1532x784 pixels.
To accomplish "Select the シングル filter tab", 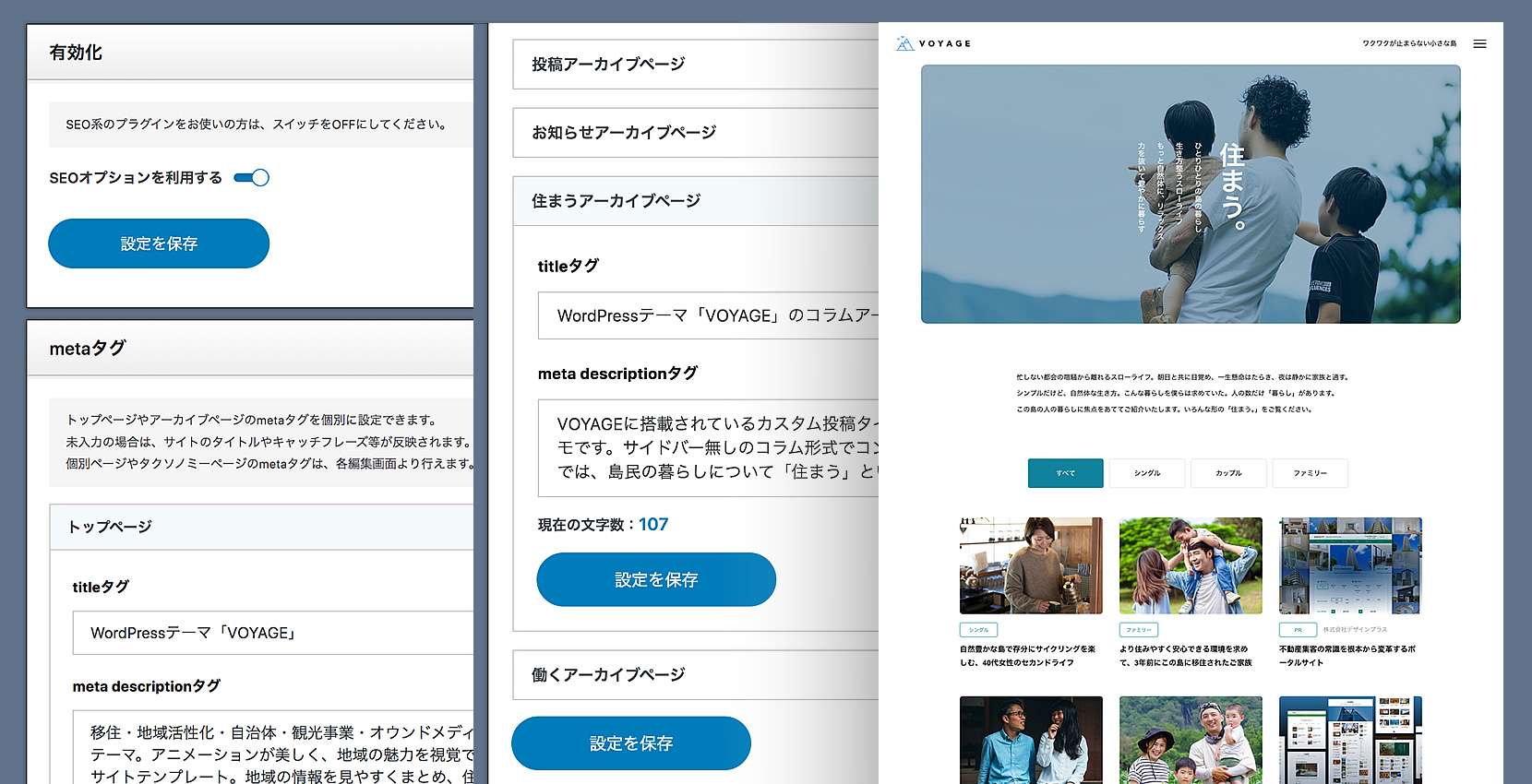I will 1147,473.
